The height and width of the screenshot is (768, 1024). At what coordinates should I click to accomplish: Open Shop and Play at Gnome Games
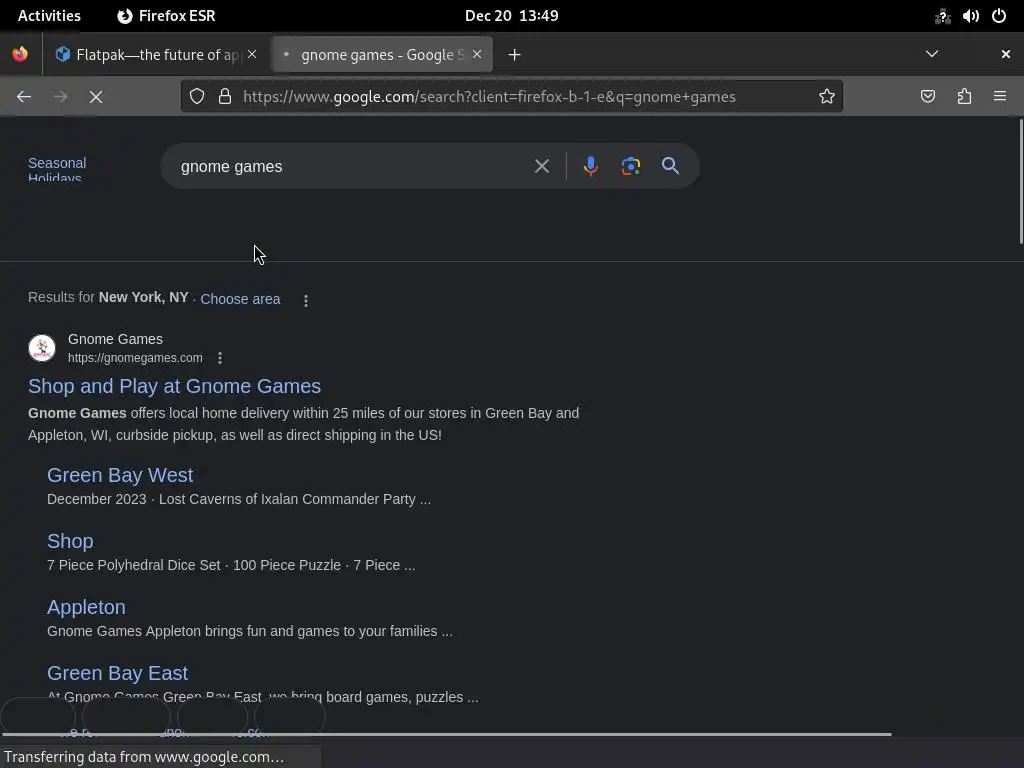click(x=174, y=386)
